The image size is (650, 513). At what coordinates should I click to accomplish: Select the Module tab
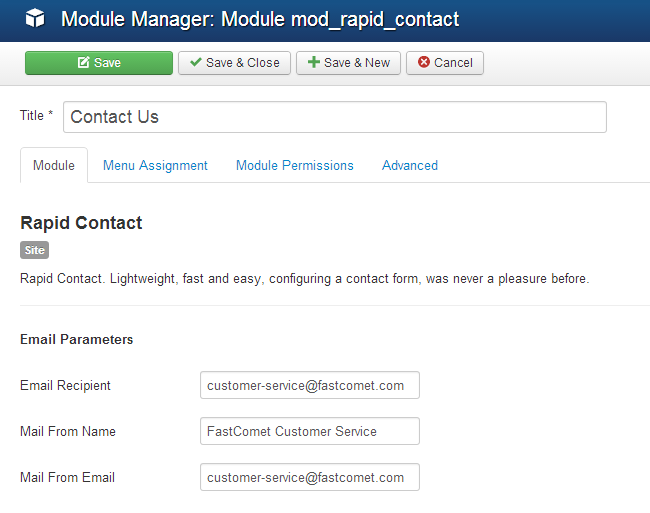tap(54, 165)
